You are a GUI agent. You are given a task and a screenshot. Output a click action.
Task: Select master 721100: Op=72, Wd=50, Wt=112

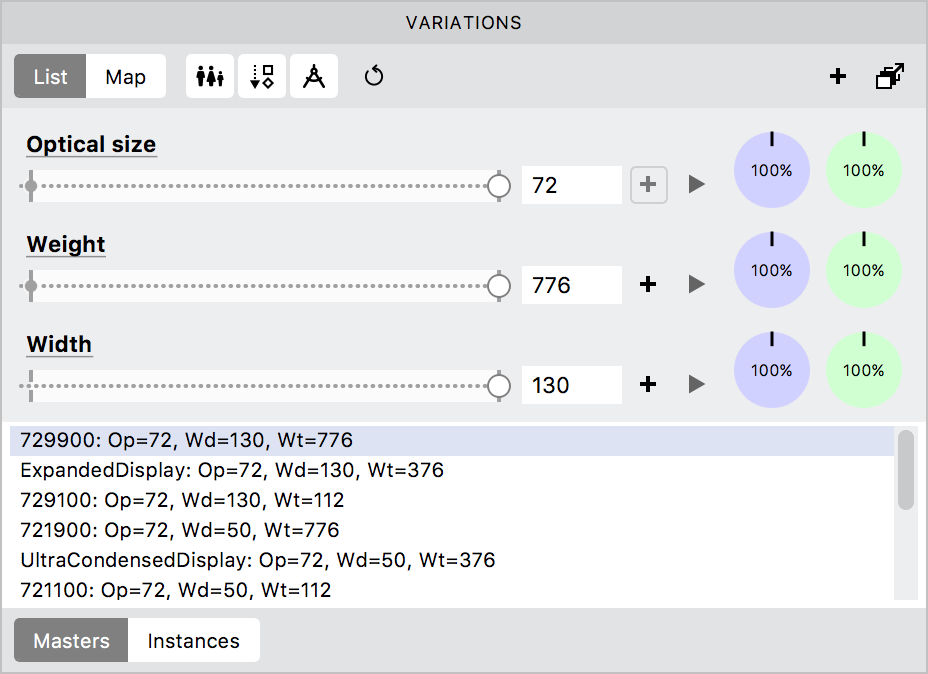tap(452, 590)
